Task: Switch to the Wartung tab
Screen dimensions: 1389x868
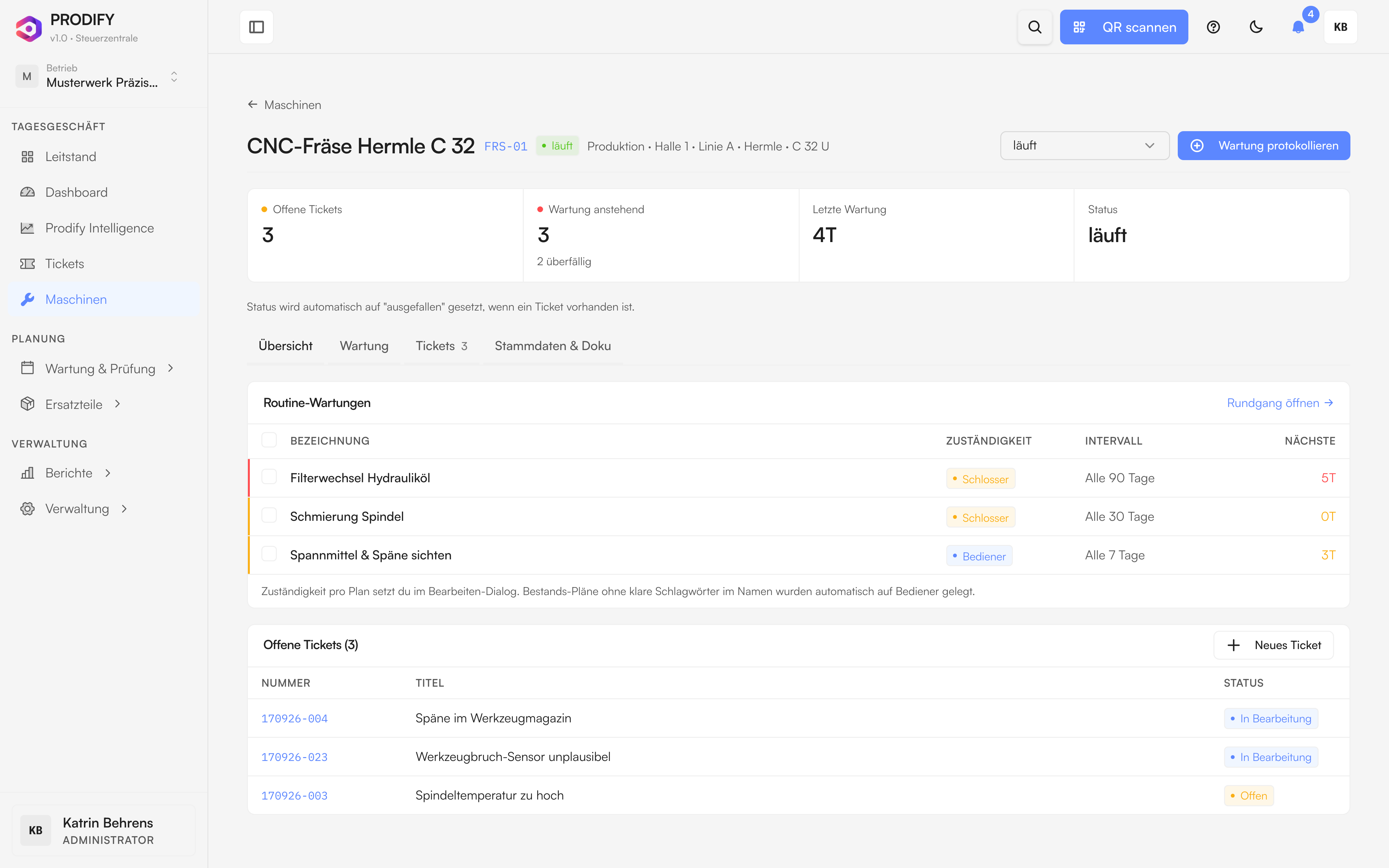Action: (364, 346)
